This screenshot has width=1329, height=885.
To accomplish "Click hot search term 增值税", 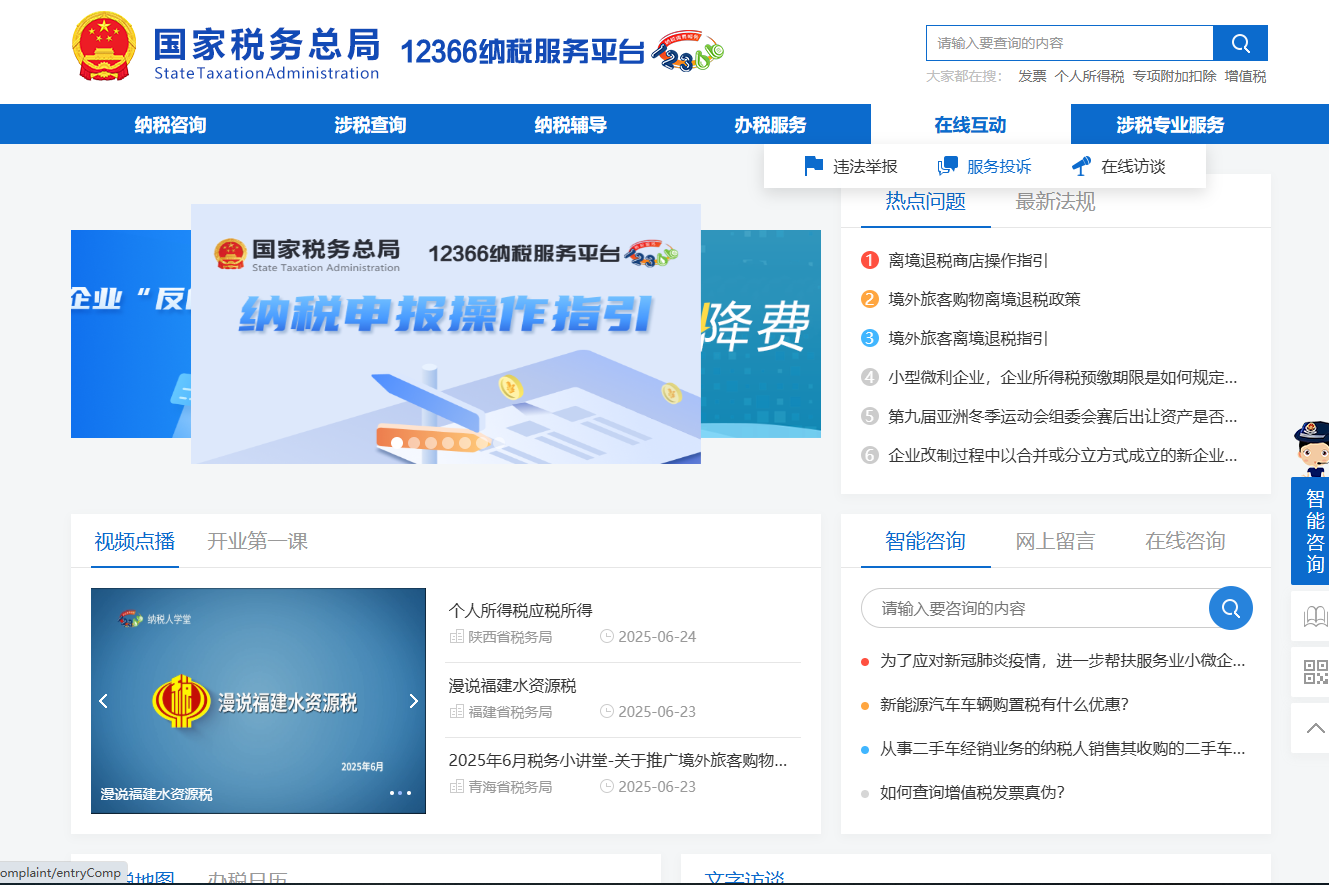I will pyautogui.click(x=1246, y=76).
